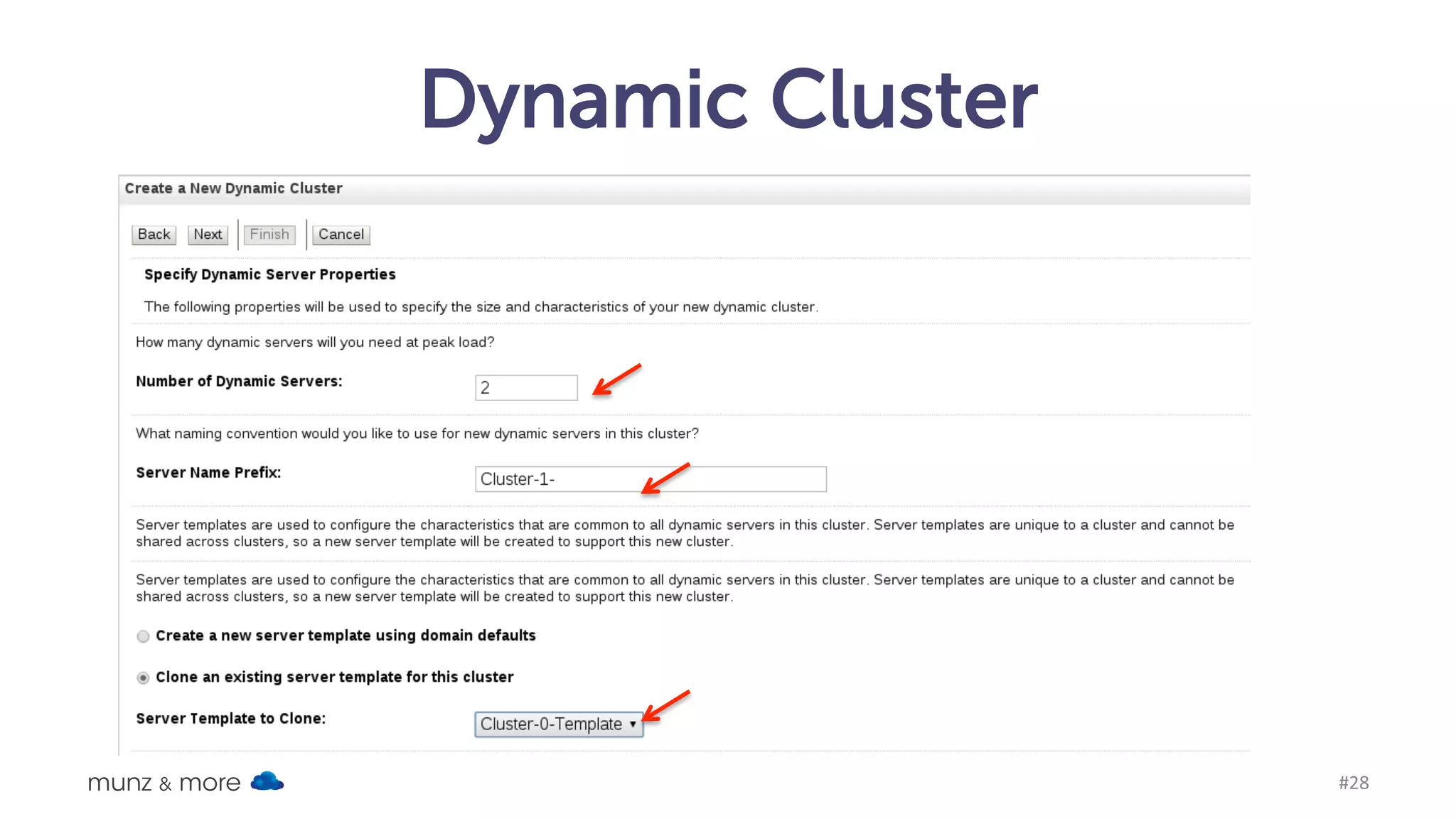
Task: Click the 'munz & more' footer text
Action: click(x=164, y=783)
